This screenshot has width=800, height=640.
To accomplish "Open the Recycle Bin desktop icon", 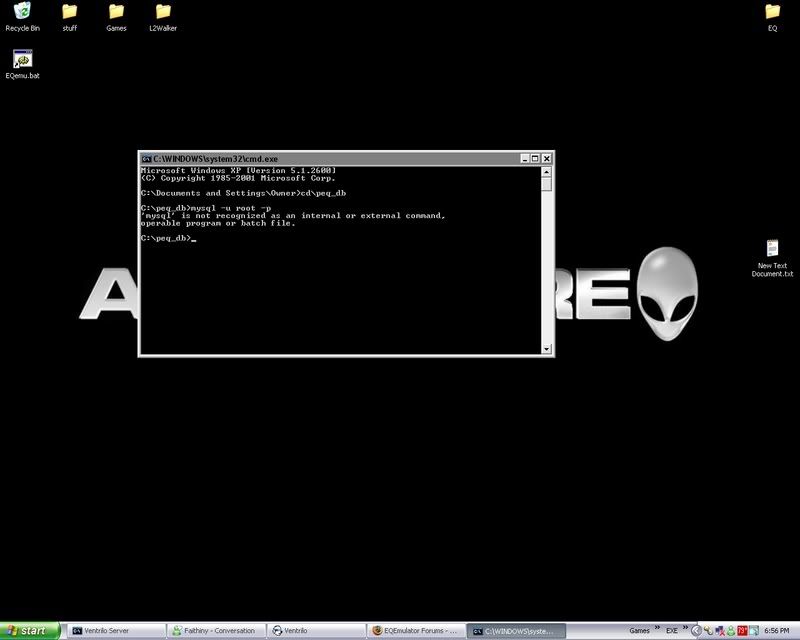I will (22, 16).
